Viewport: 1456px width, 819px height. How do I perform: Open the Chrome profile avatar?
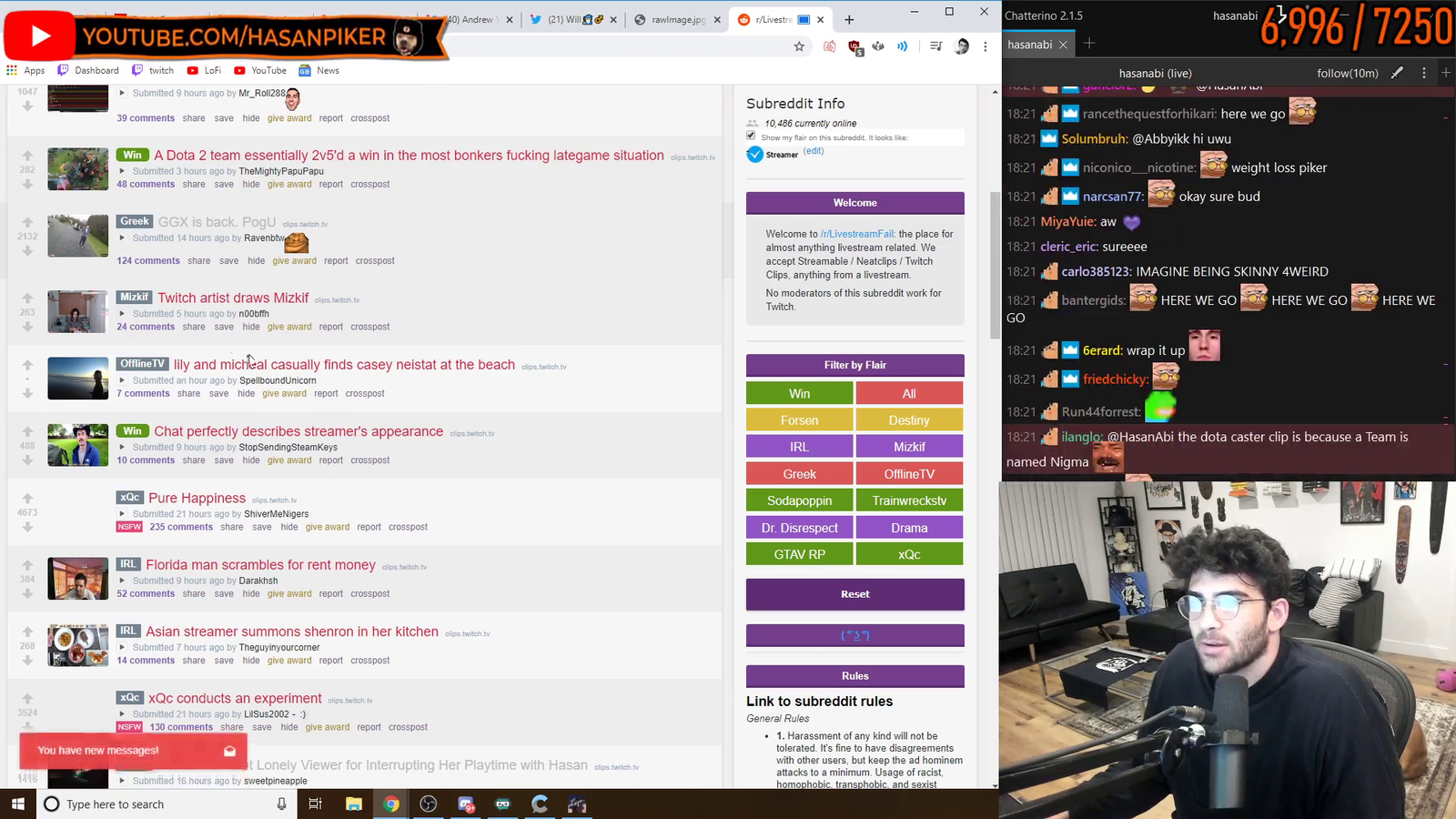(962, 46)
